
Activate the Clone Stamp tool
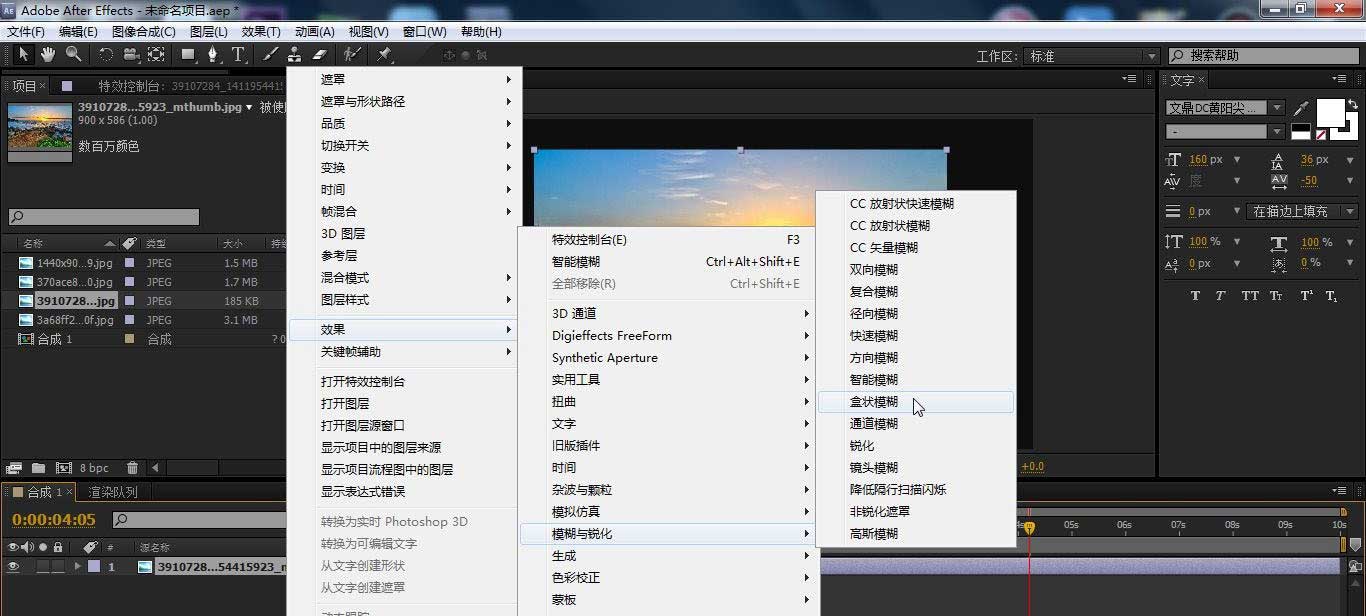(295, 54)
